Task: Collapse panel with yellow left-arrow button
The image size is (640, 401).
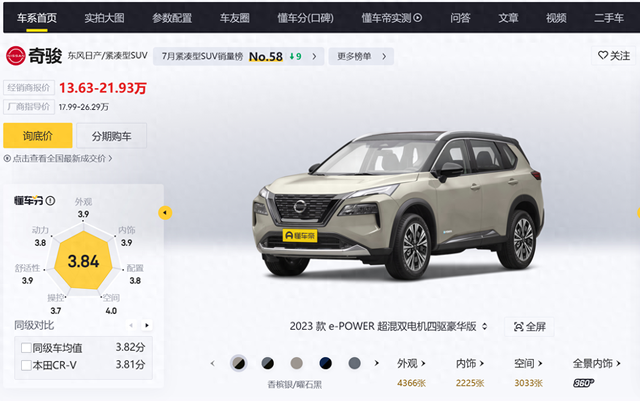Action: click(165, 213)
